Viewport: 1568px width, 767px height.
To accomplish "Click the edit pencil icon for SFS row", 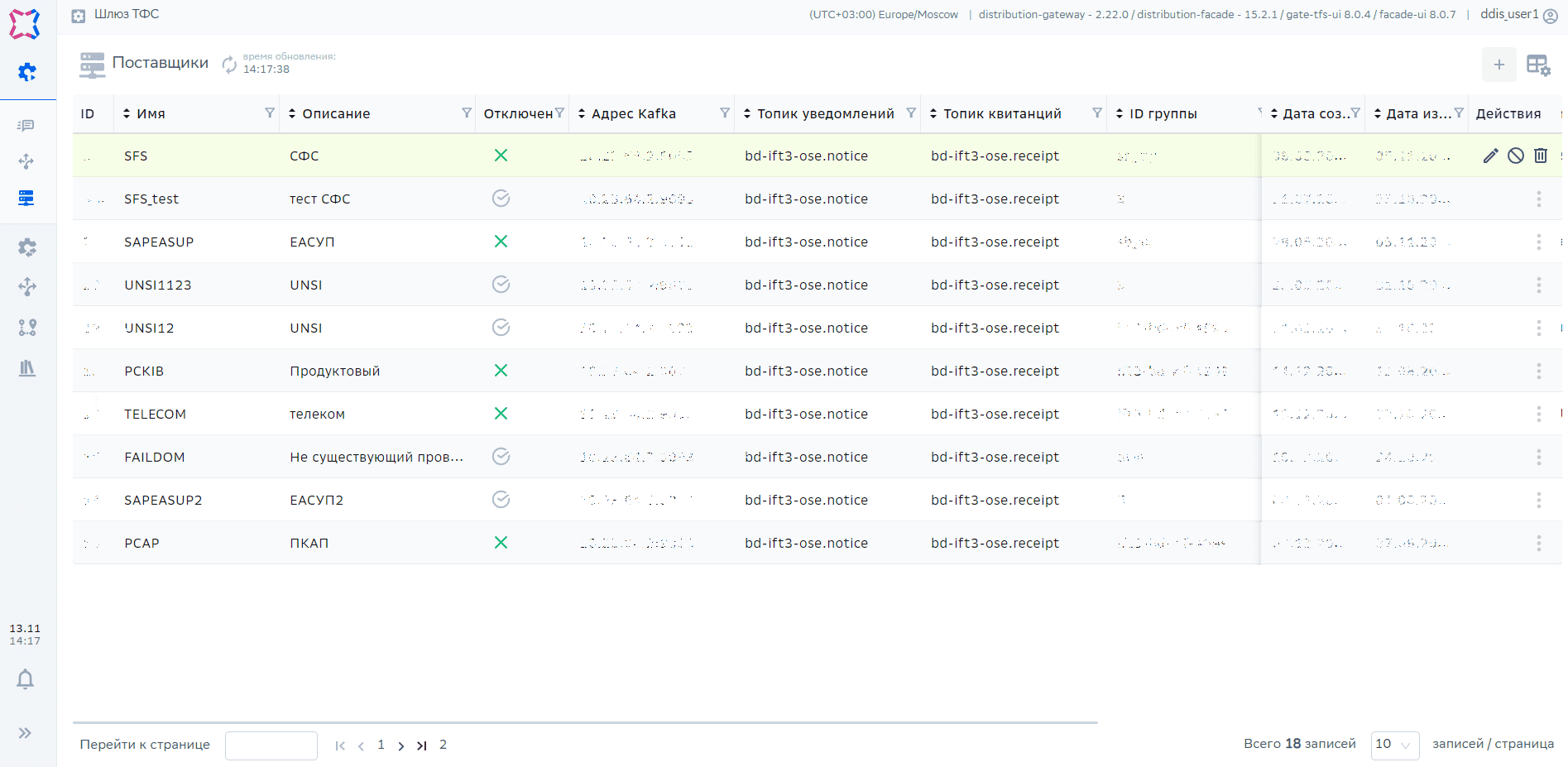I will coord(1490,156).
